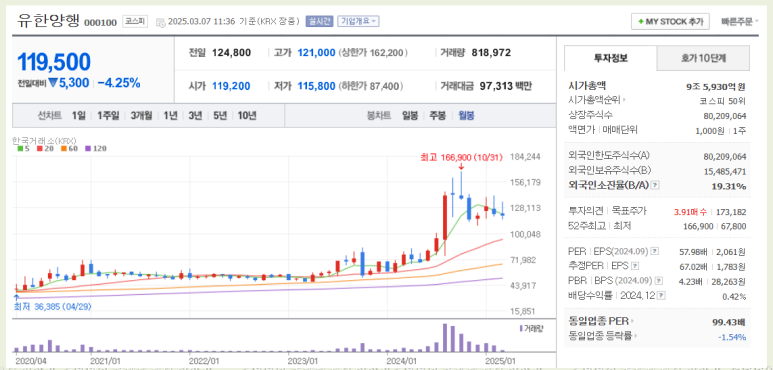The image size is (773, 370).
Task: Switch candle chart to 주봉
Action: coord(437,116)
